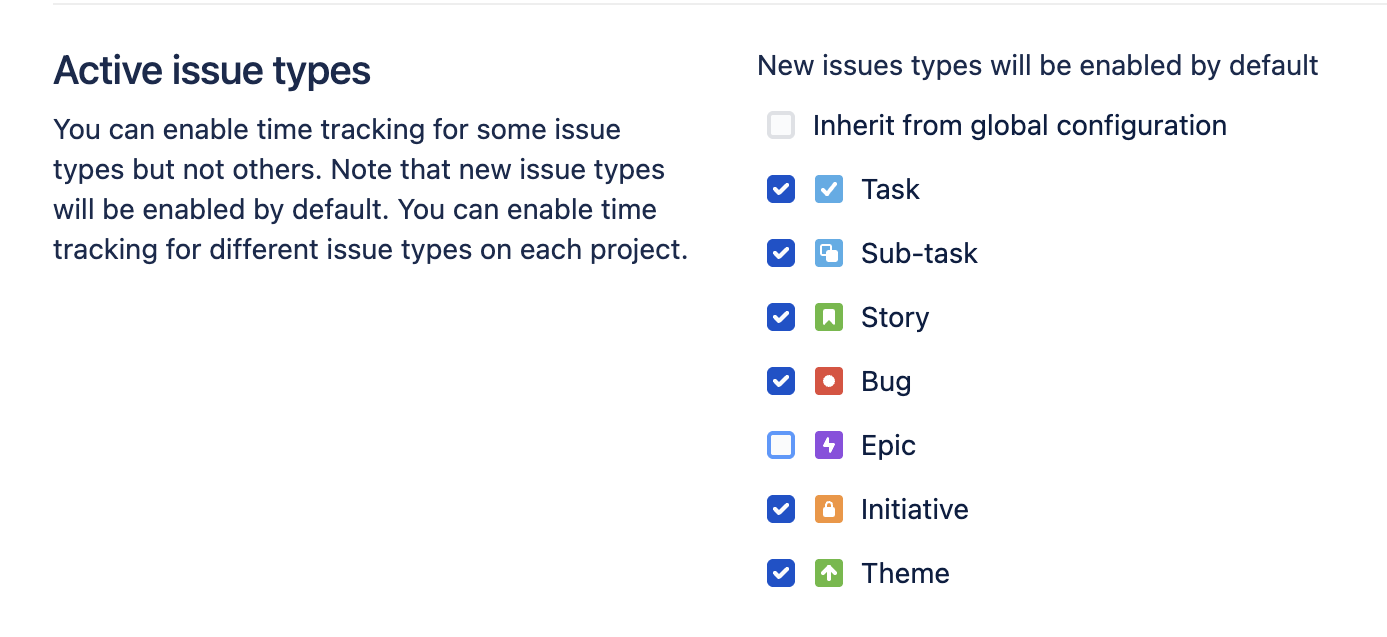Click the purple Epic lightning icon
1387x637 pixels.
coord(829,445)
